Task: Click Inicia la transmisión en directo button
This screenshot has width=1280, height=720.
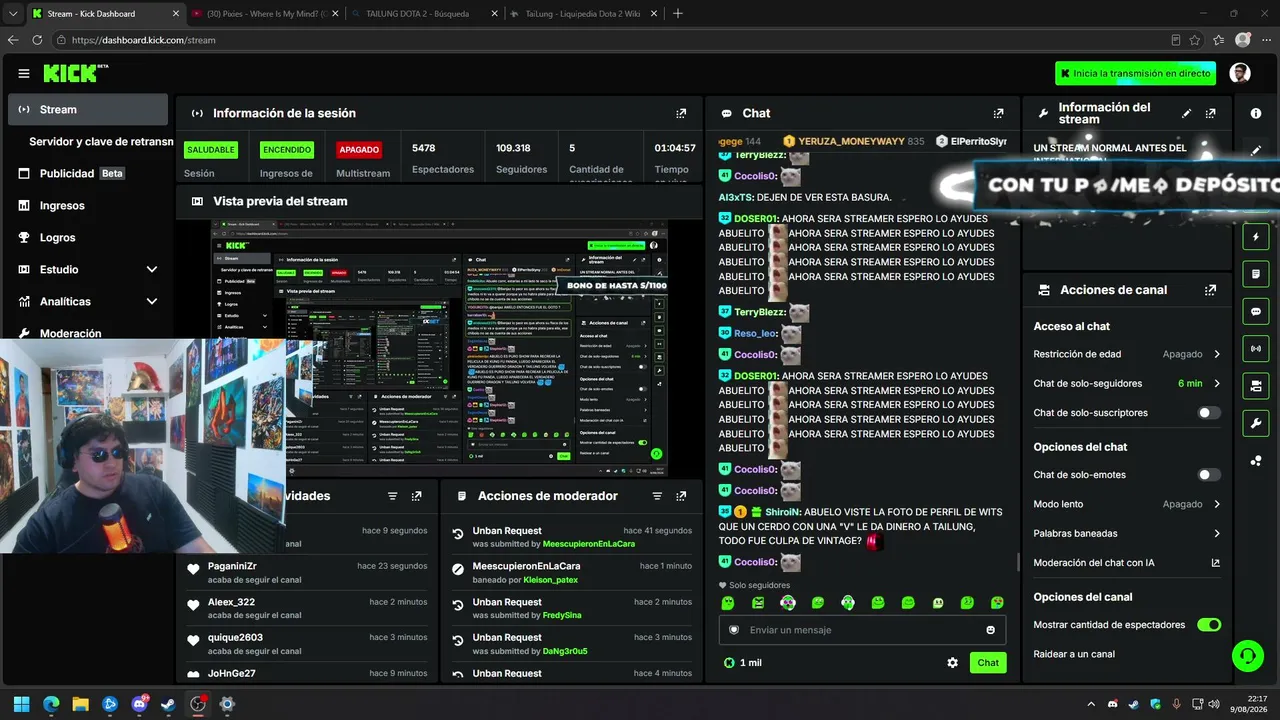Action: 1136,73
